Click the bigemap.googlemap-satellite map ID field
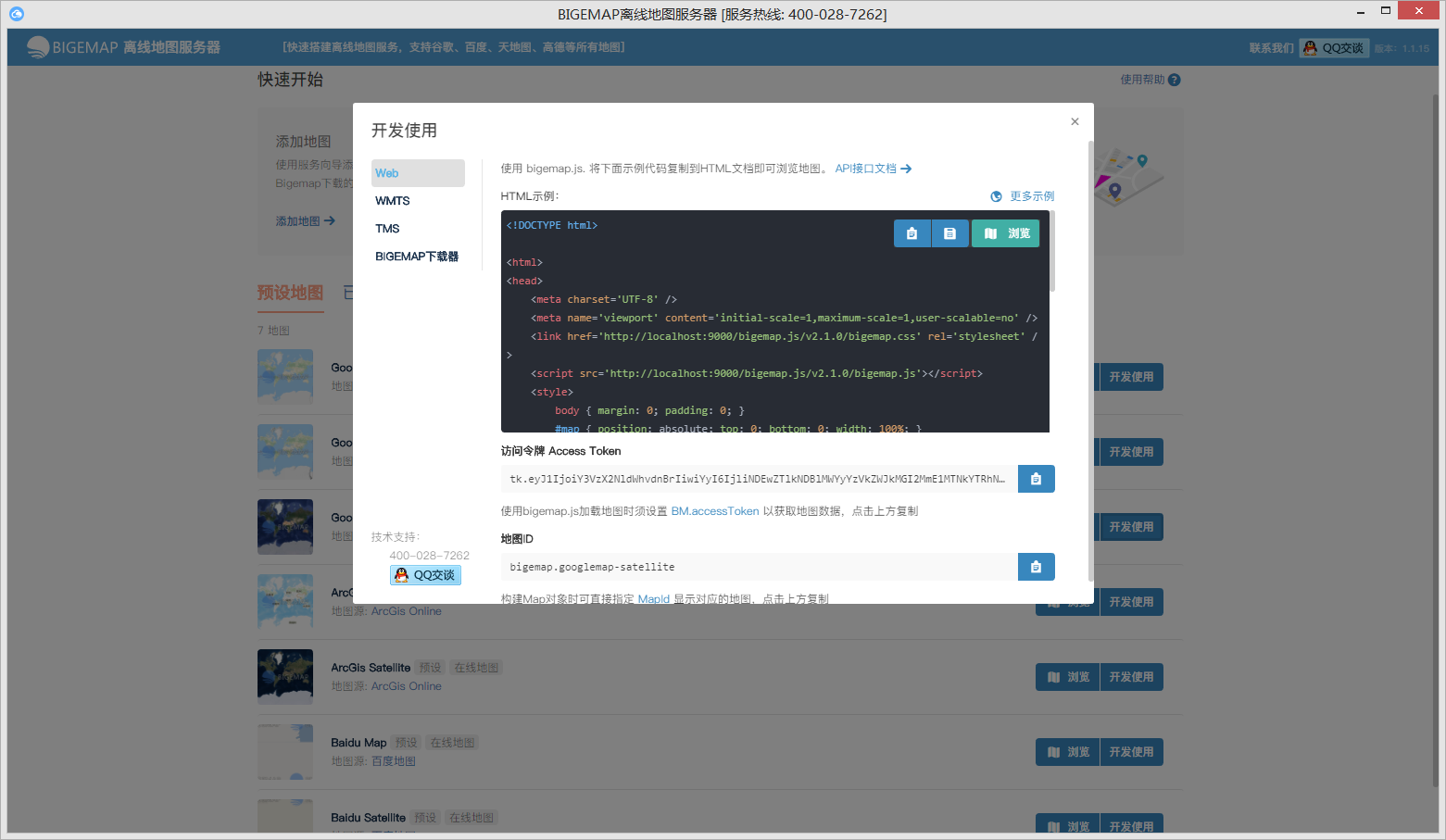1446x840 pixels. 759,567
